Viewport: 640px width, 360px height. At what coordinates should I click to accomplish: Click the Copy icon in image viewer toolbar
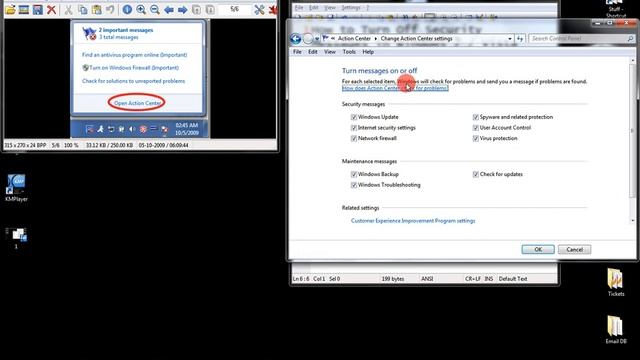83,9
